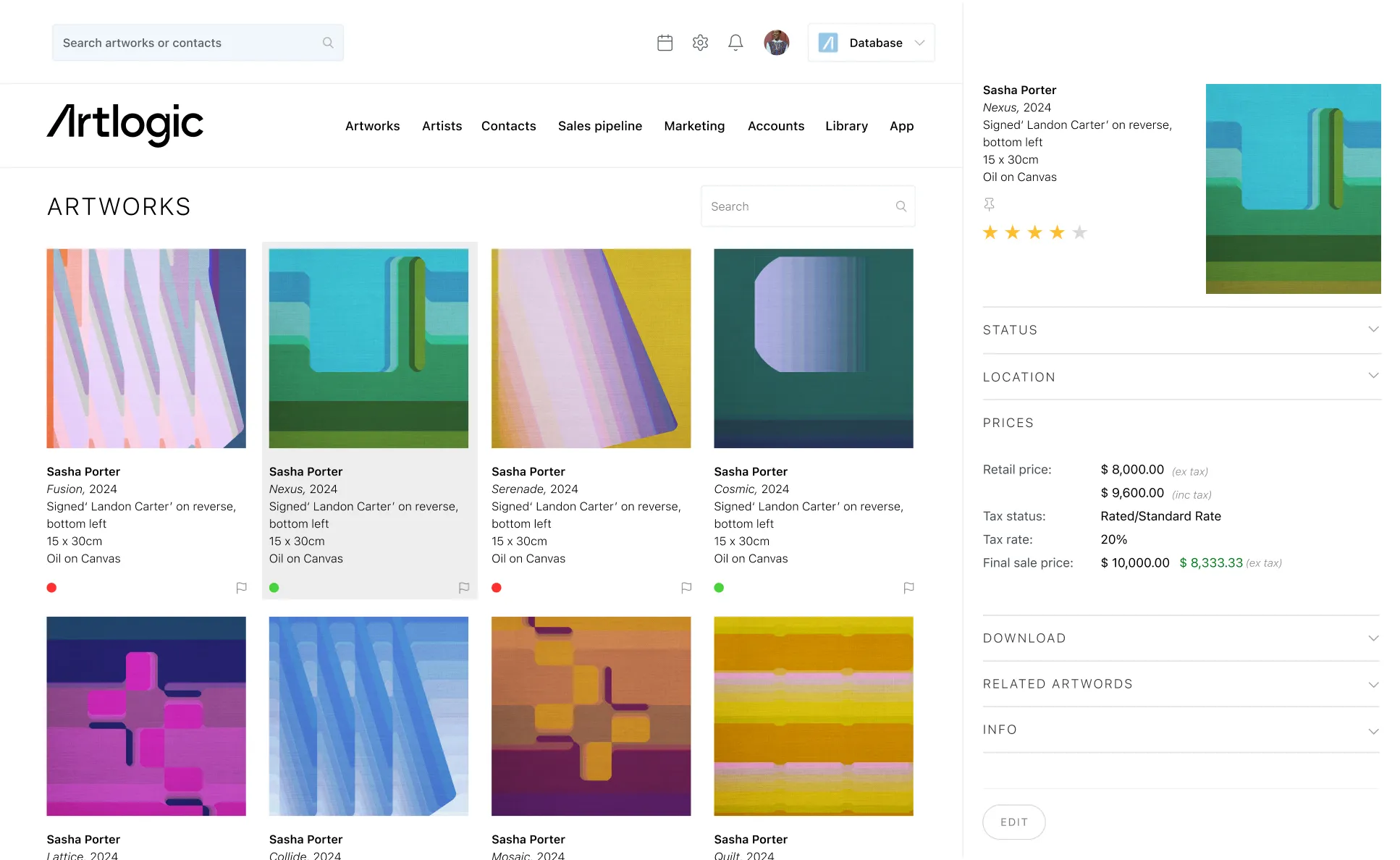Open notifications bell icon
Image resolution: width=1400 pixels, height=860 pixels.
tap(735, 43)
